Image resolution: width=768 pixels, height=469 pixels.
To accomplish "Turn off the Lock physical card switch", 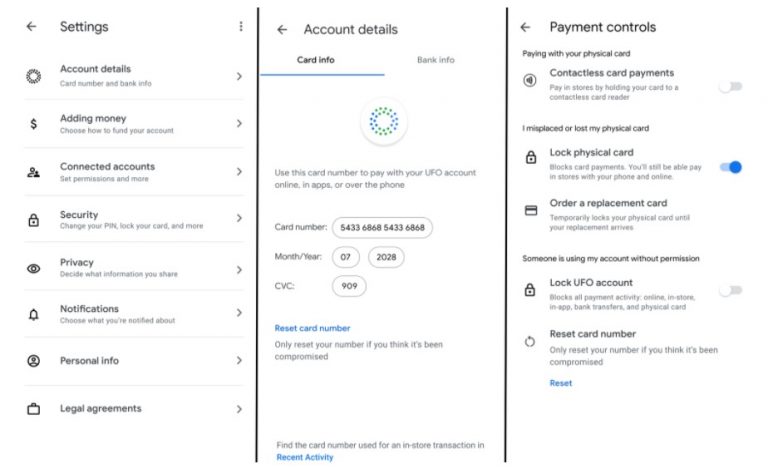I will coord(731,167).
